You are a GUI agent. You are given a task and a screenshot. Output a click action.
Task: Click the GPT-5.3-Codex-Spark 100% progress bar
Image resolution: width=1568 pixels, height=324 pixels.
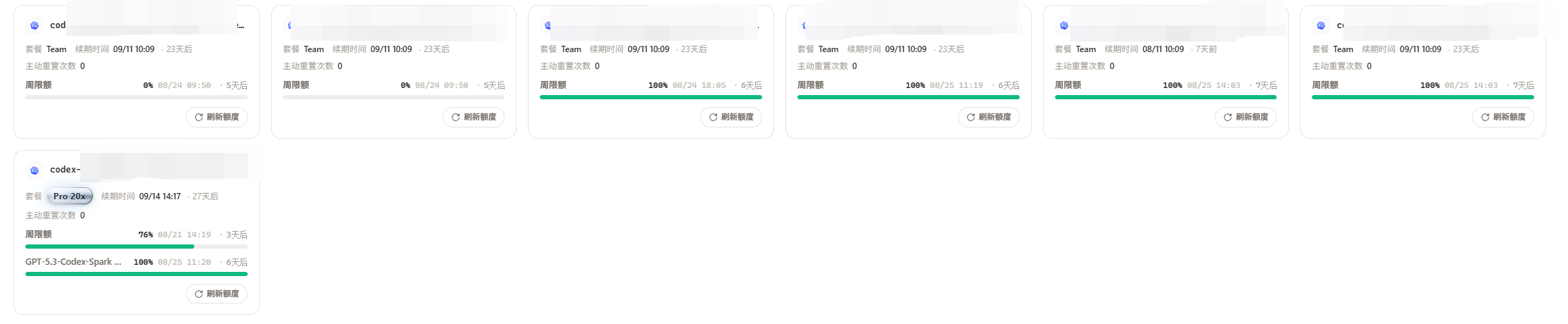[137, 274]
